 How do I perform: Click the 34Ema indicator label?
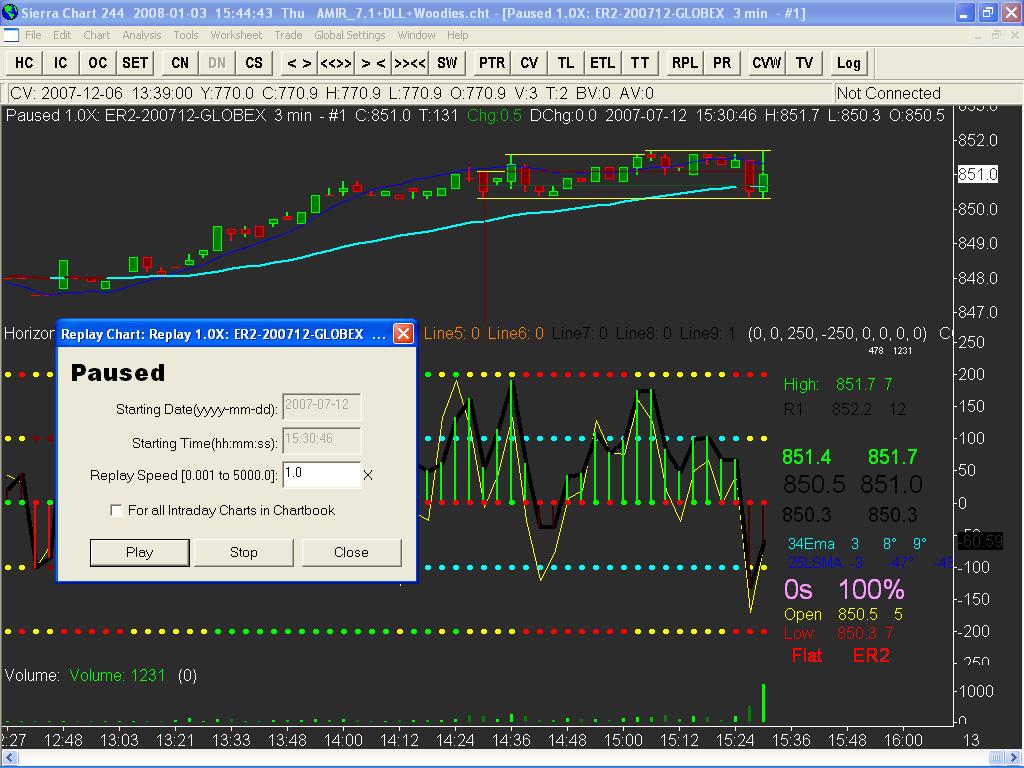point(811,543)
